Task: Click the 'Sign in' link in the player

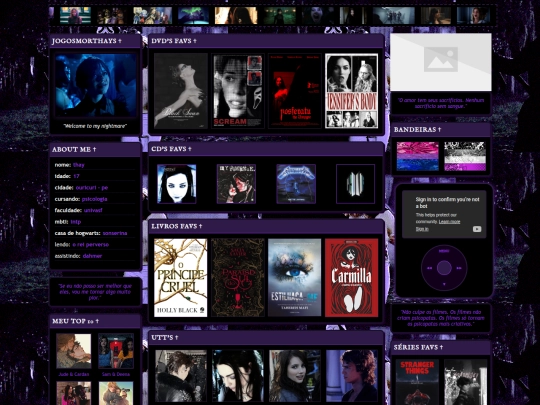Action: click(422, 229)
